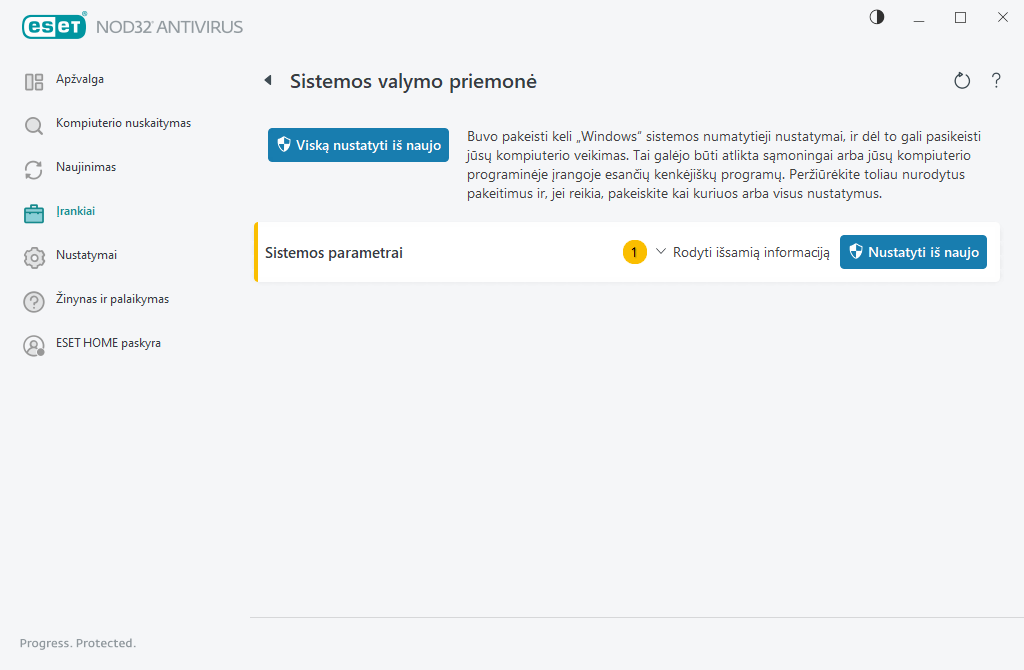This screenshot has height=670, width=1024.
Task: Open the Apžvalga overview section
Action: coord(79,80)
